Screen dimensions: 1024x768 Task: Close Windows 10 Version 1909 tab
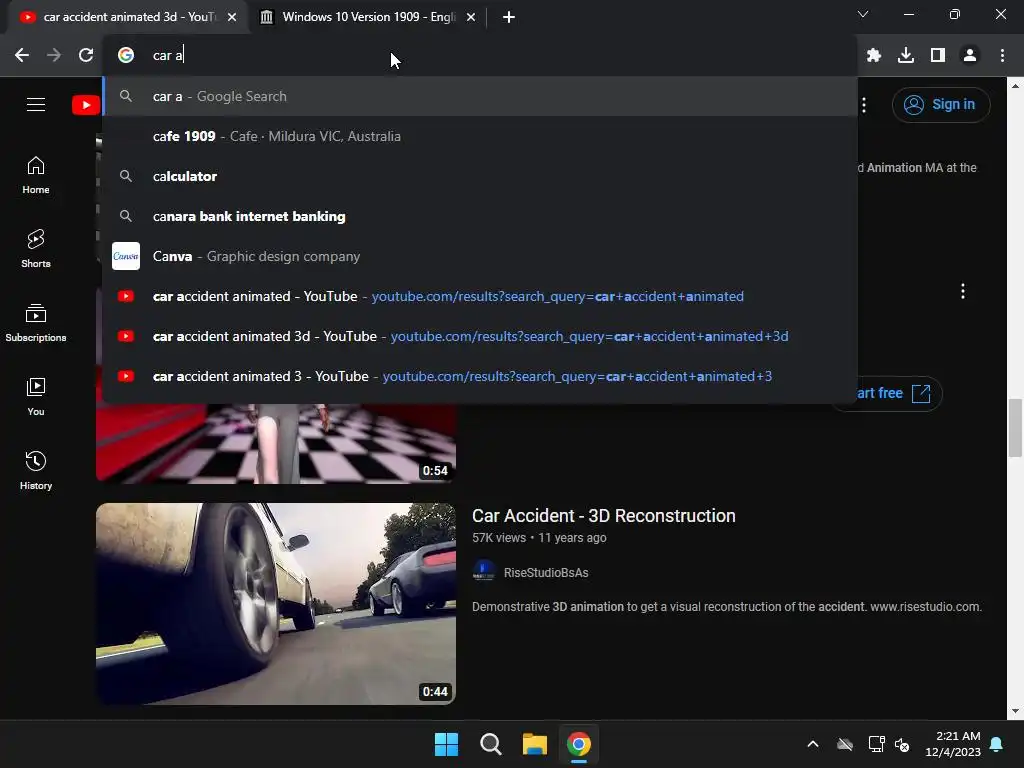click(471, 17)
